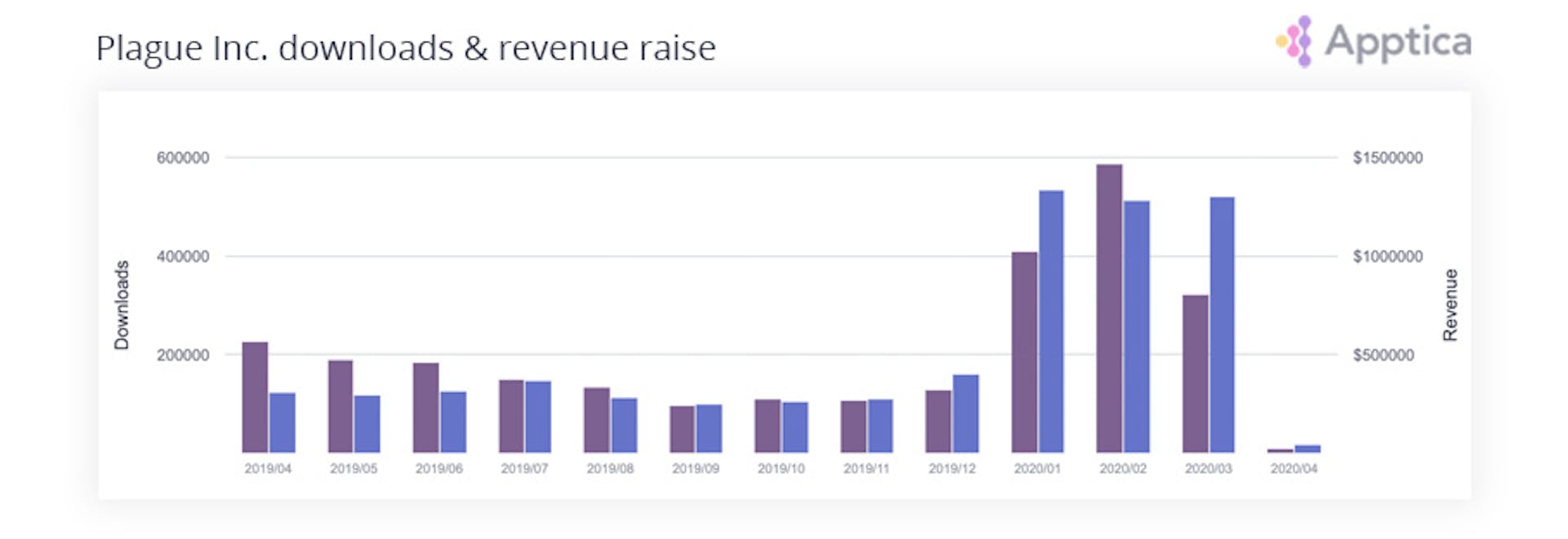The image size is (1568, 539).
Task: Select the 2019/04 blue revenue bar
Action: tap(282, 423)
